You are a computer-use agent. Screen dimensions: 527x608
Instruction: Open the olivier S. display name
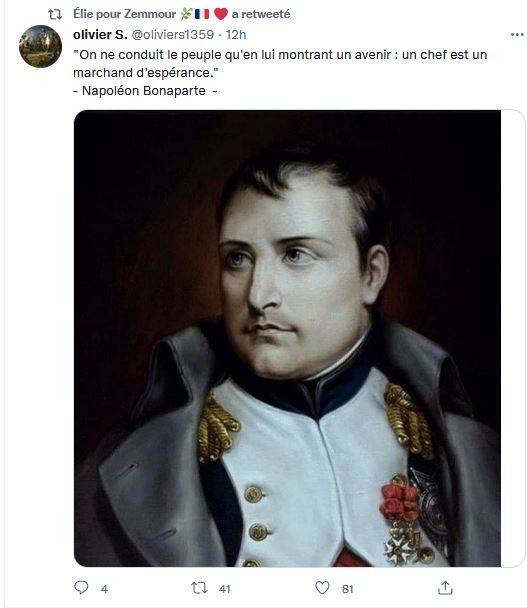100,35
